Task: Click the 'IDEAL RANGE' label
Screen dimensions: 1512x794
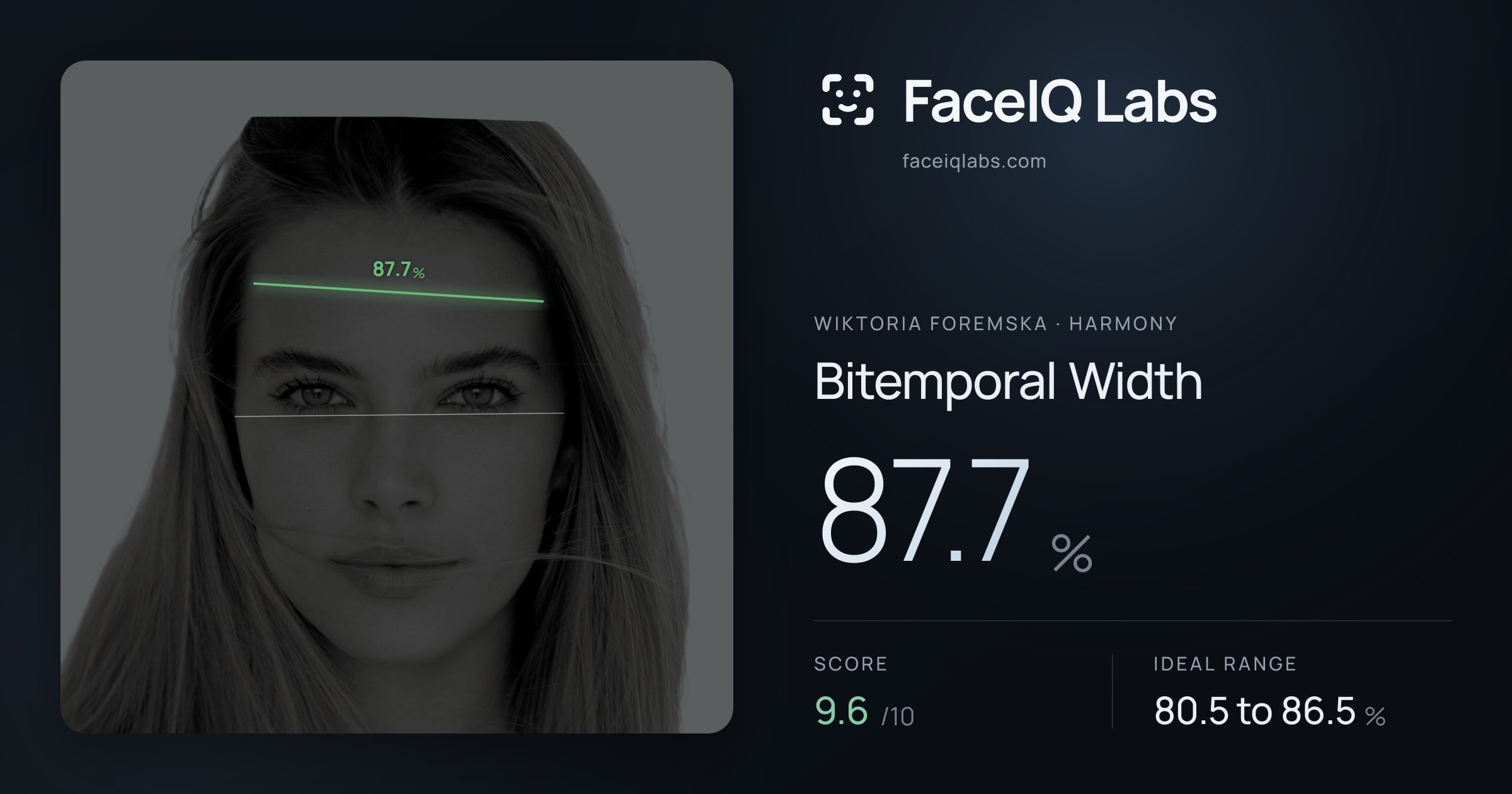Action: click(1225, 664)
